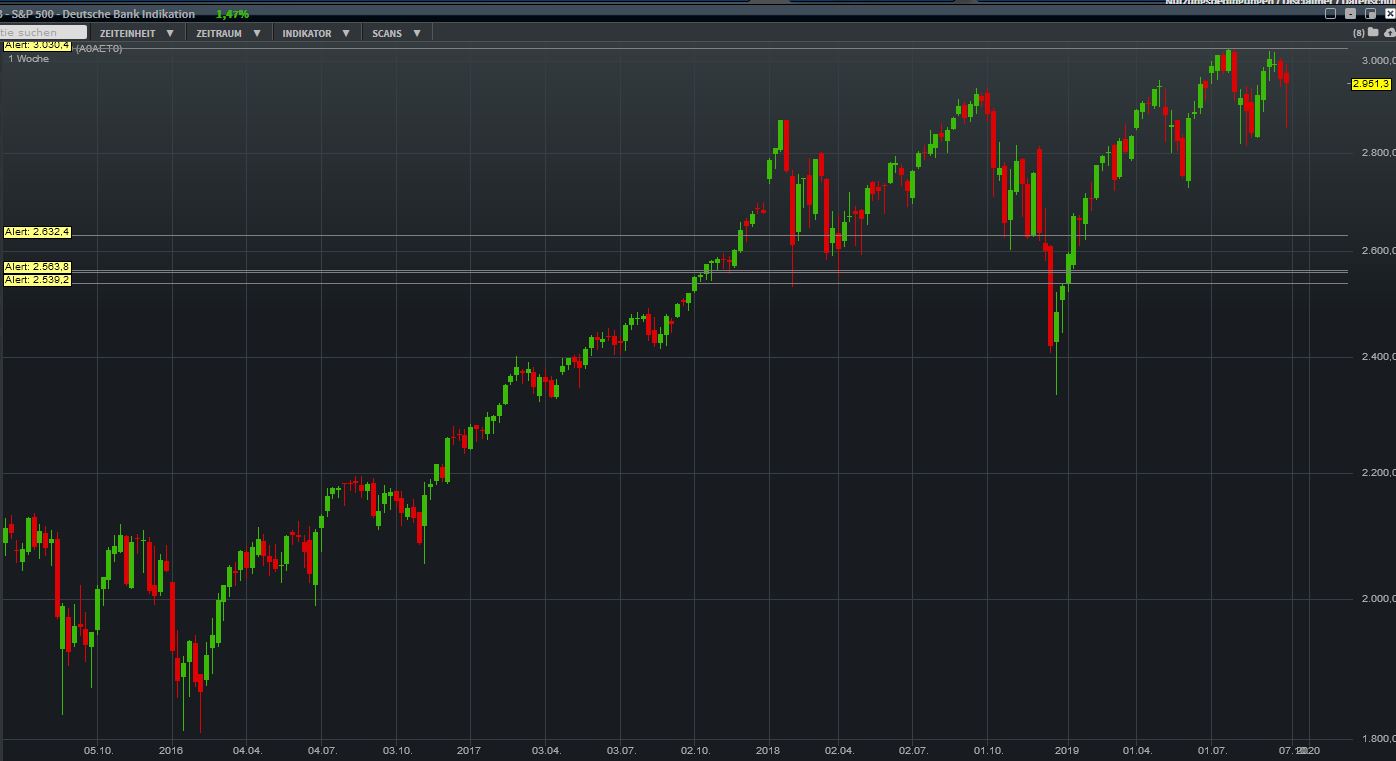
Task: Open the folder icon beside the chart counter
Action: point(1373,32)
